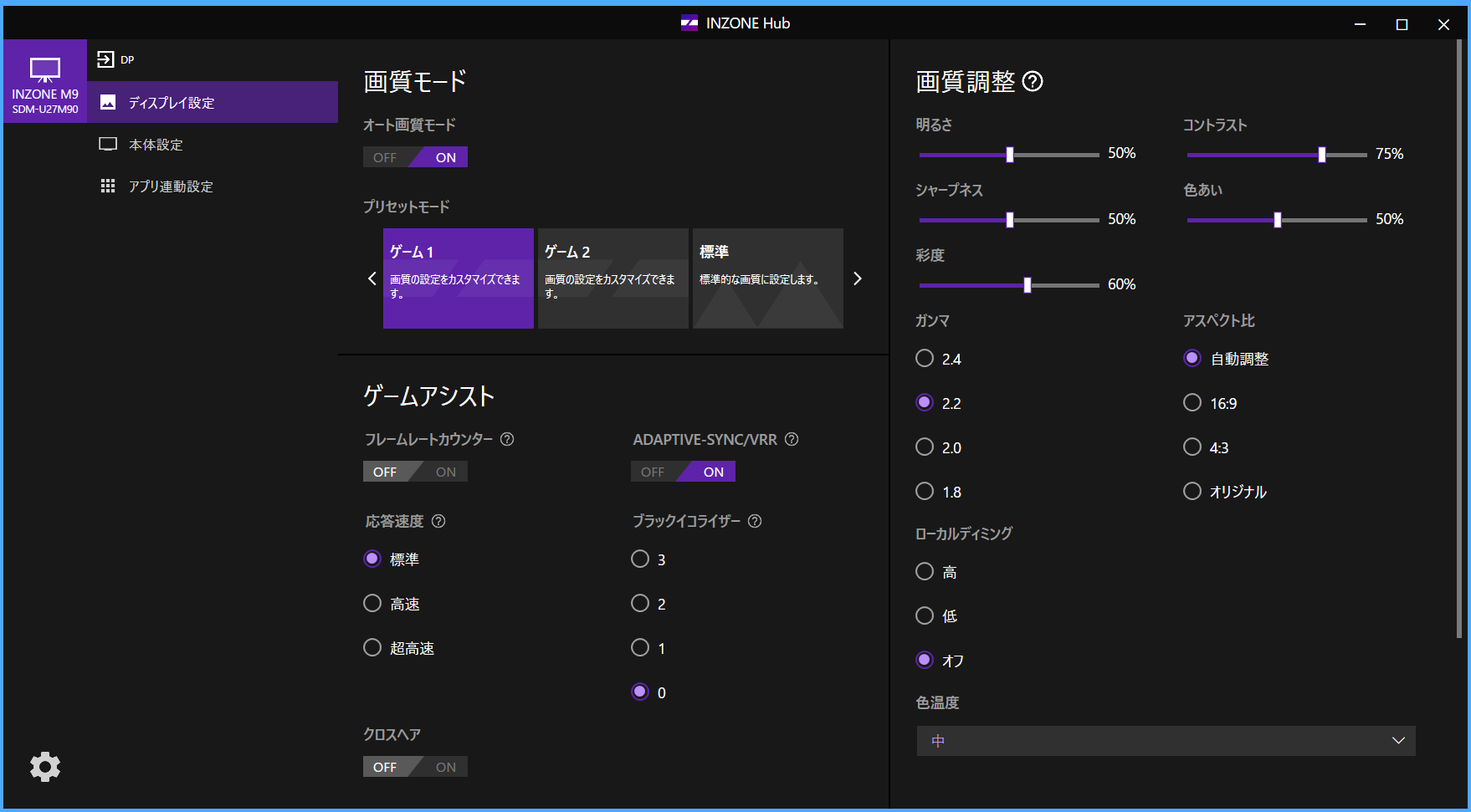Click help icon next to 画質調整

point(1033,81)
